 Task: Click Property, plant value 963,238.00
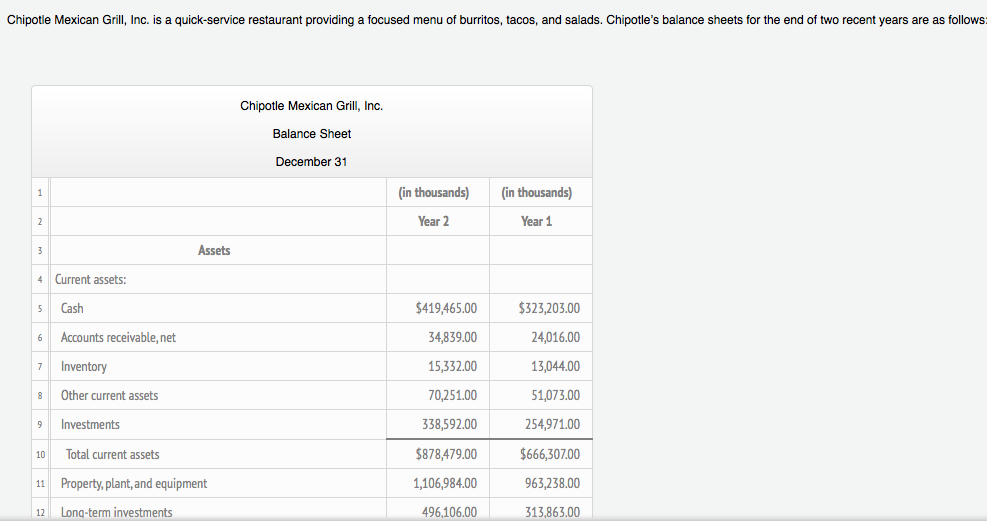point(553,483)
